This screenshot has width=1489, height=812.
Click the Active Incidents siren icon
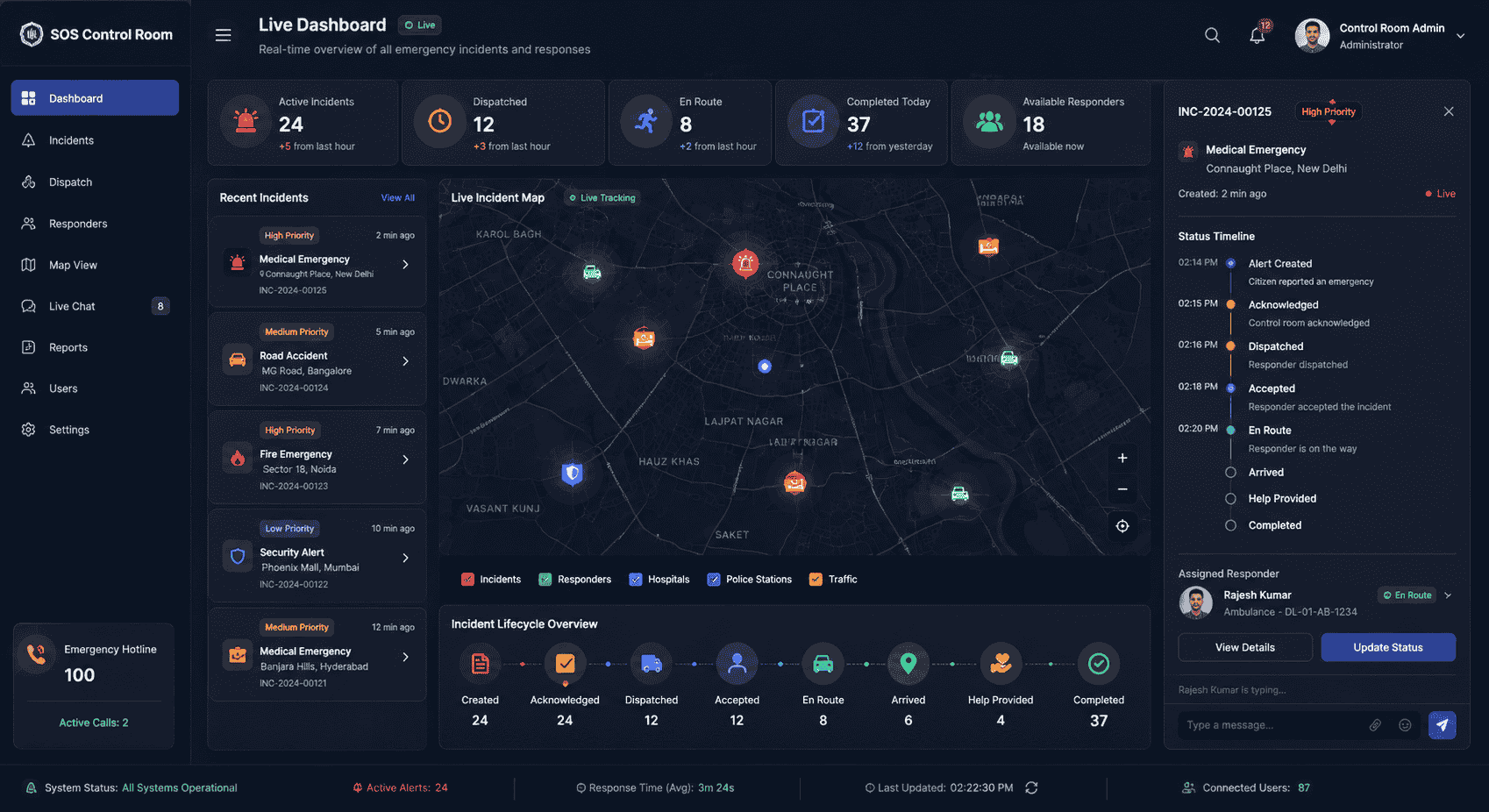coord(246,121)
